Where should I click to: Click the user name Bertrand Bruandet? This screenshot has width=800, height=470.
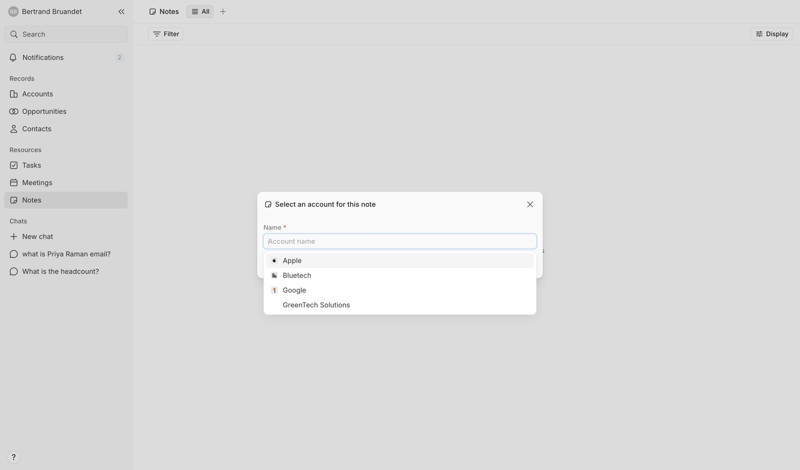tap(52, 11)
